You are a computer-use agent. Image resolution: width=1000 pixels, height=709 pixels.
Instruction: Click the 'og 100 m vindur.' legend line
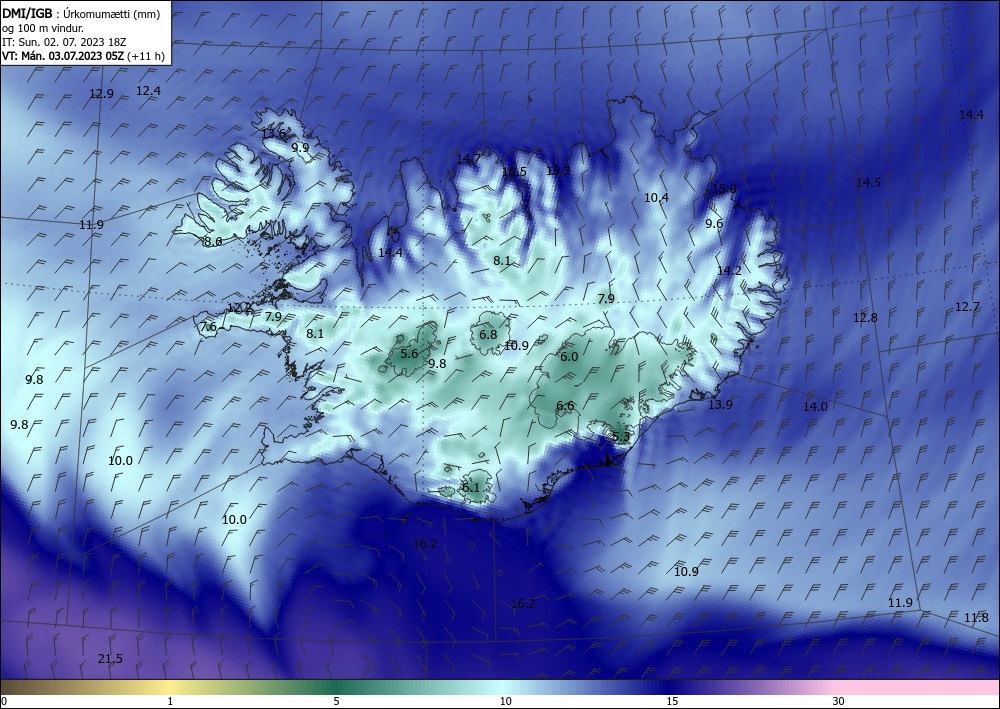click(43, 28)
